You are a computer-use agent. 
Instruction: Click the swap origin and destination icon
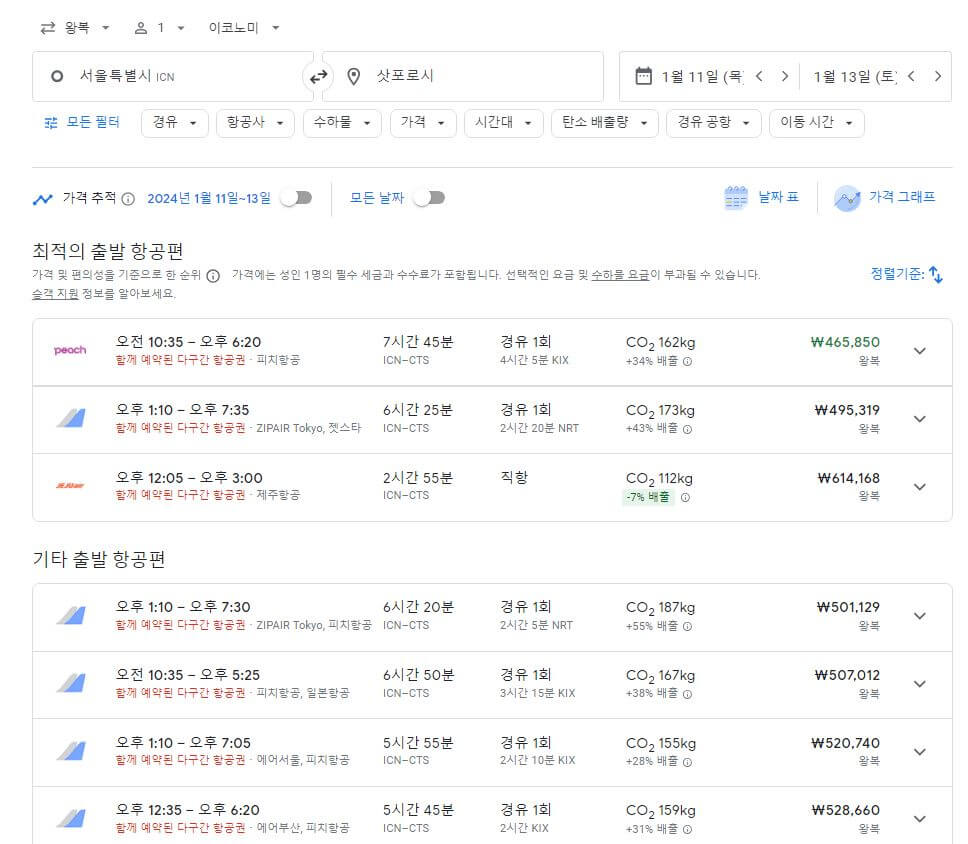pyautogui.click(x=317, y=76)
